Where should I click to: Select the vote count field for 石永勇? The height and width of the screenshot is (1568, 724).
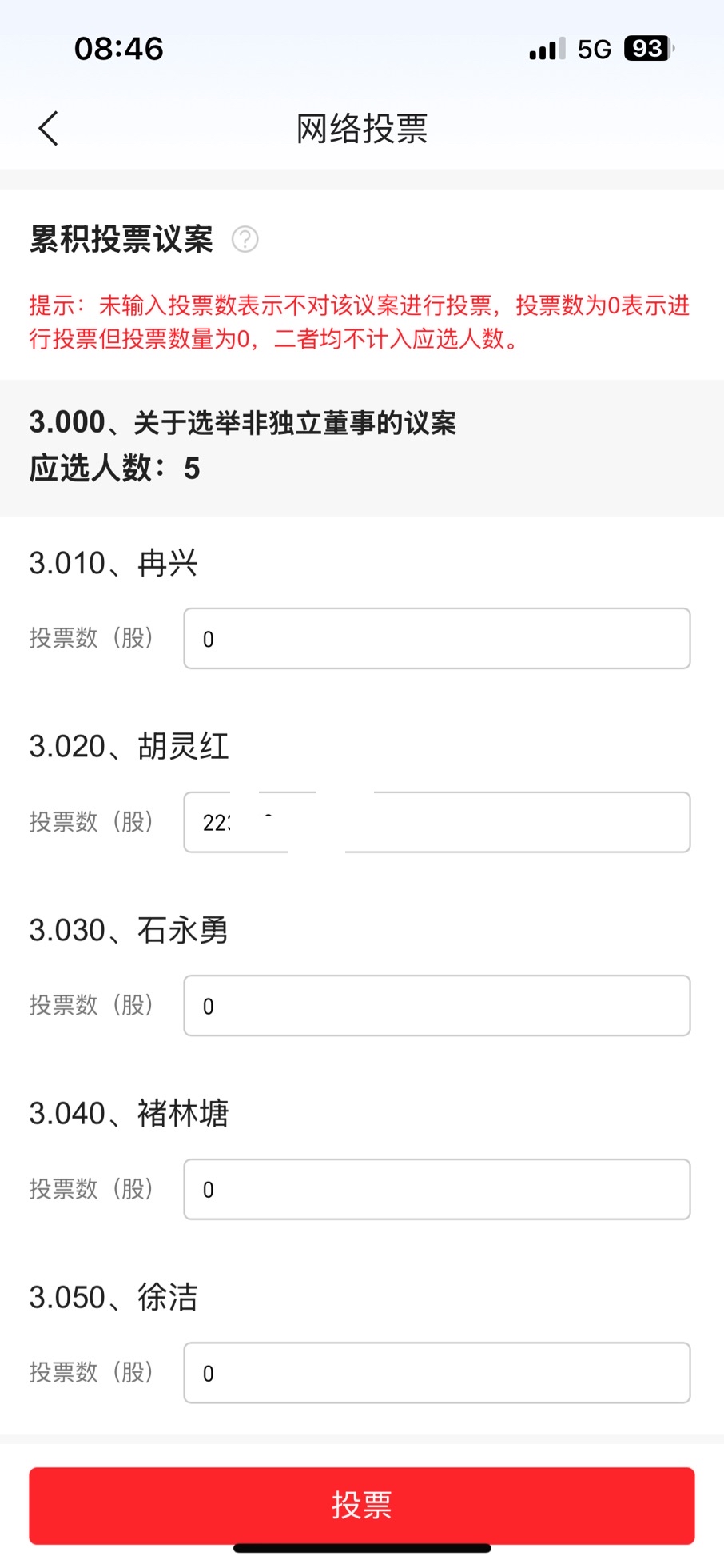coord(436,1006)
